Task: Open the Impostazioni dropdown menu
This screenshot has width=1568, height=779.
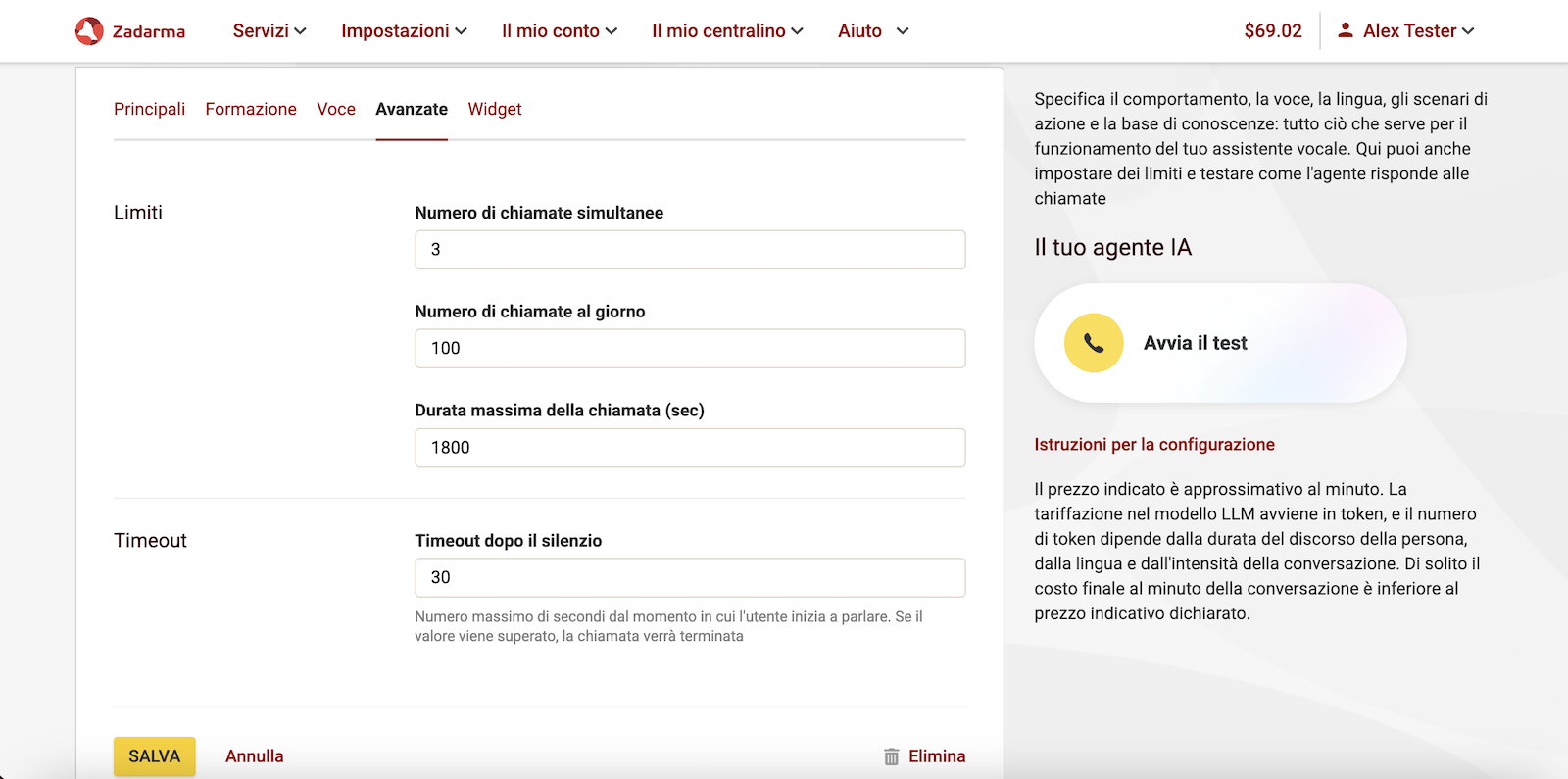Action: (x=404, y=31)
